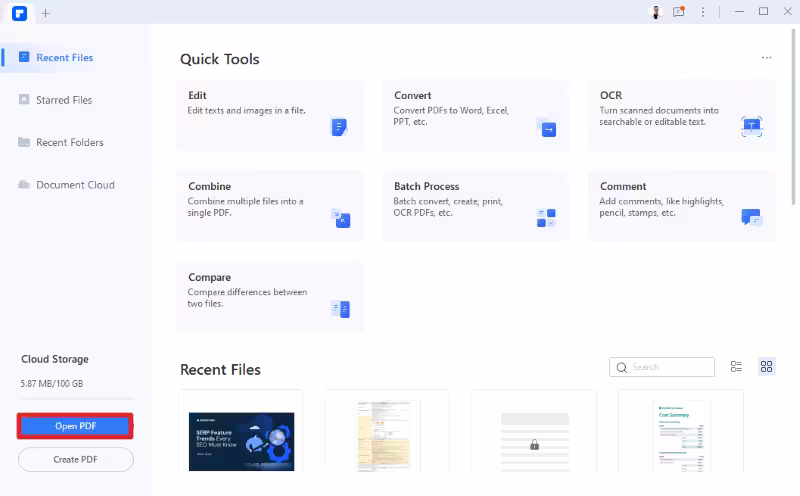This screenshot has height=496, width=800.
Task: Switch to grid thumbnail view
Action: 766,366
